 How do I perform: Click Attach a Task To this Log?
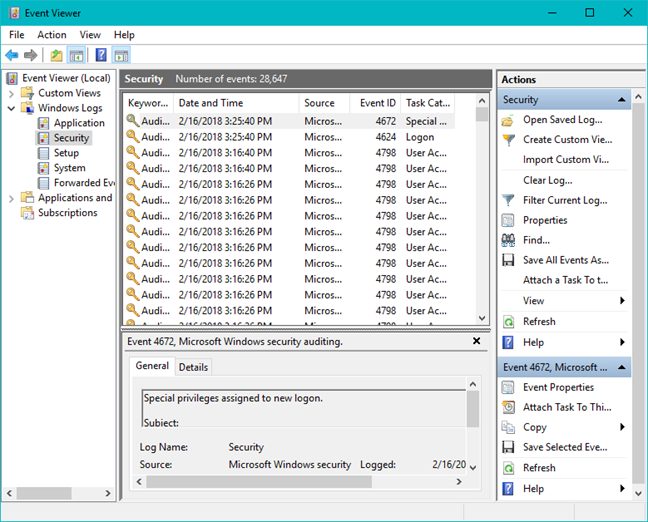coord(565,280)
